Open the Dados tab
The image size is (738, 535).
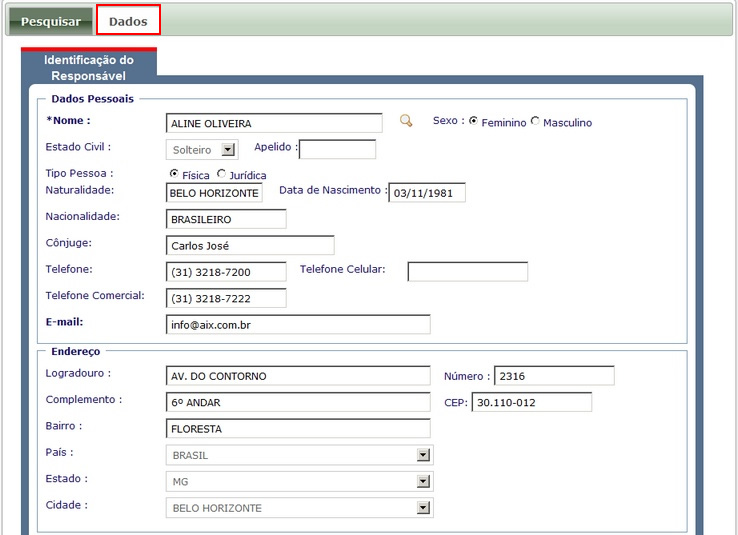[x=128, y=21]
